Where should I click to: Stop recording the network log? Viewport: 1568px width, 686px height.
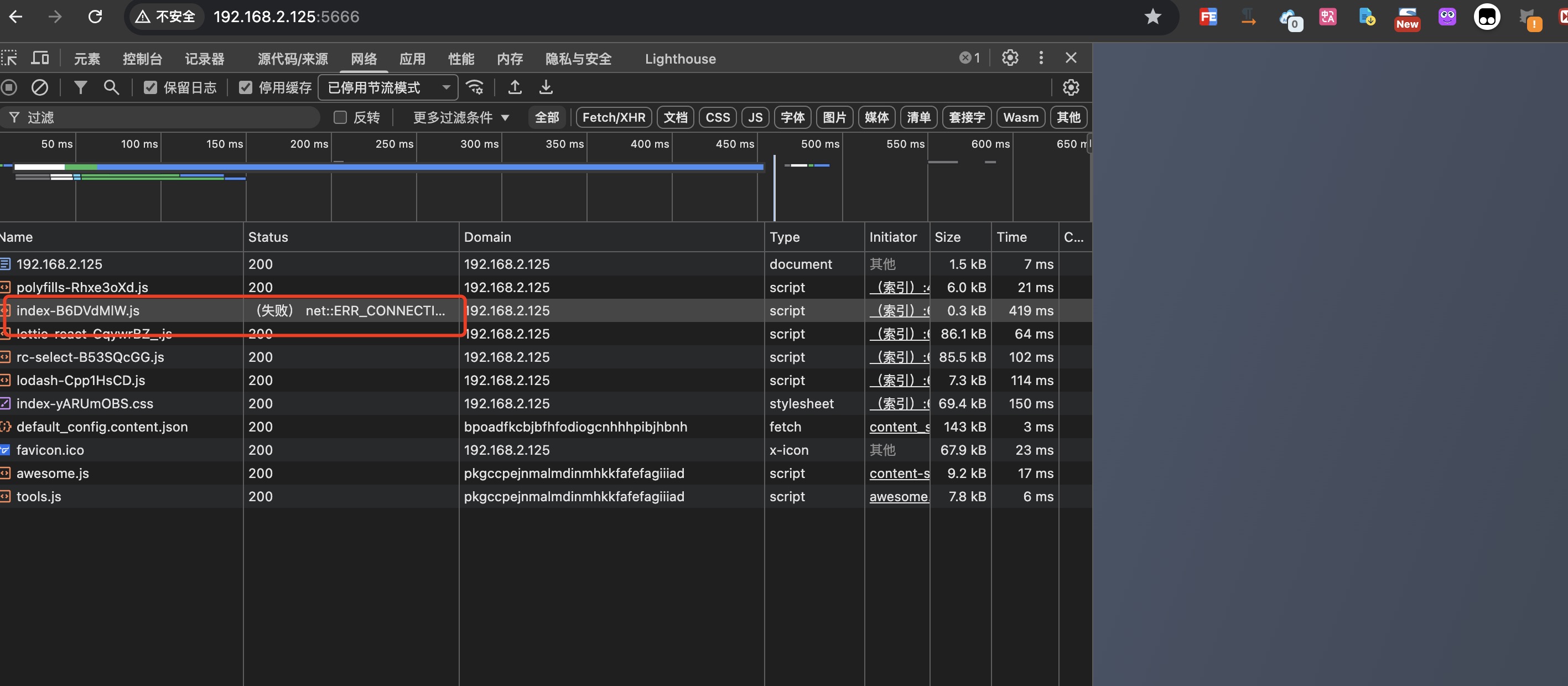click(10, 87)
